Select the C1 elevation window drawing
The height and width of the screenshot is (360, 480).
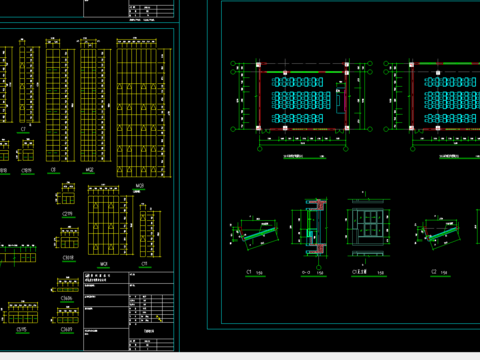pos(368,227)
